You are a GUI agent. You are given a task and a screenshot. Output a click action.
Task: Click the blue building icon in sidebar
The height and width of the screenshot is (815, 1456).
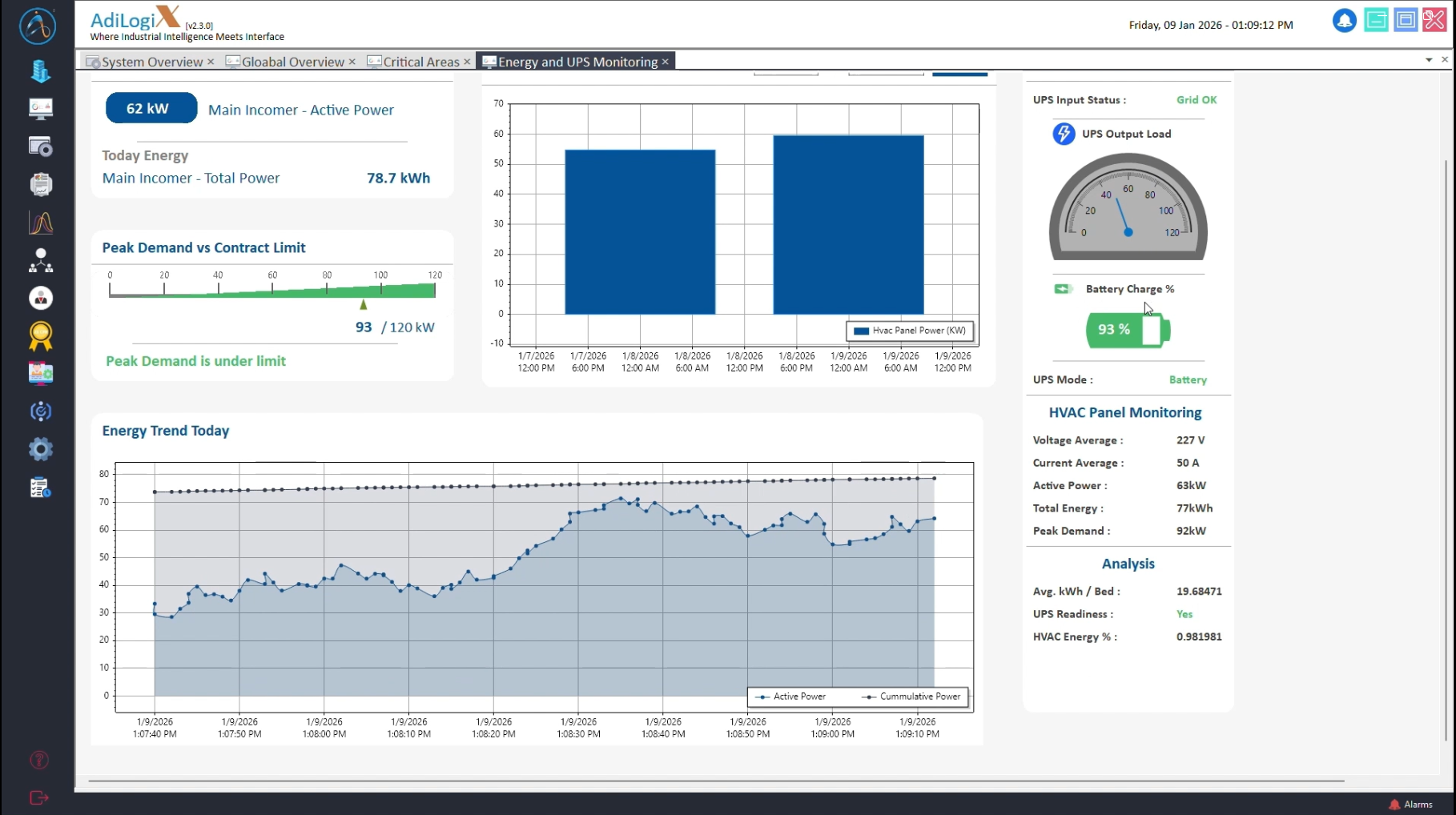[x=40, y=71]
